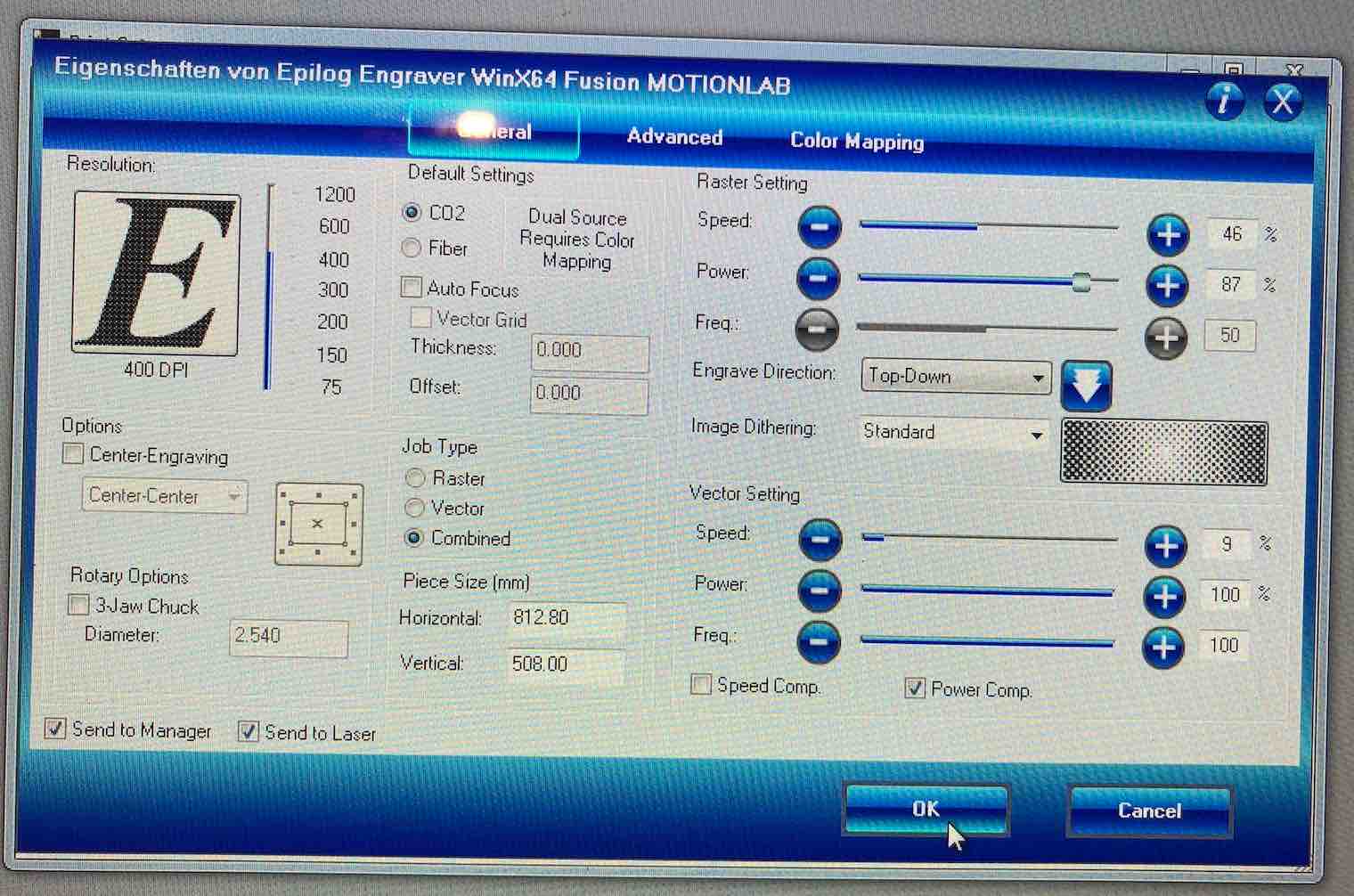1354x896 pixels.
Task: Switch to the General tab
Action: pyautogui.click(x=494, y=132)
